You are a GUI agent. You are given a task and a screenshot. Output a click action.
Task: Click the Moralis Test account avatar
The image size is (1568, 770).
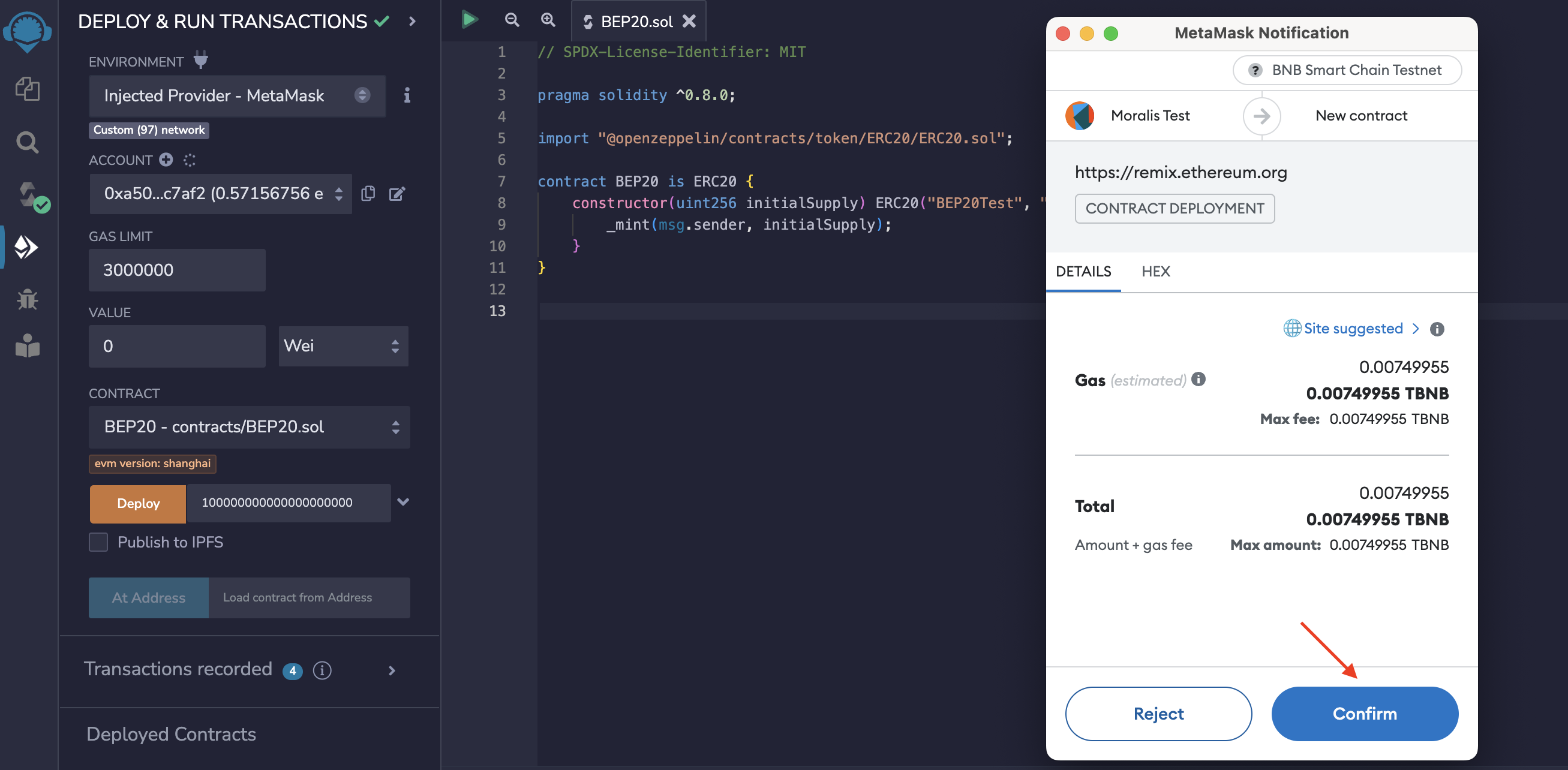[x=1080, y=116]
